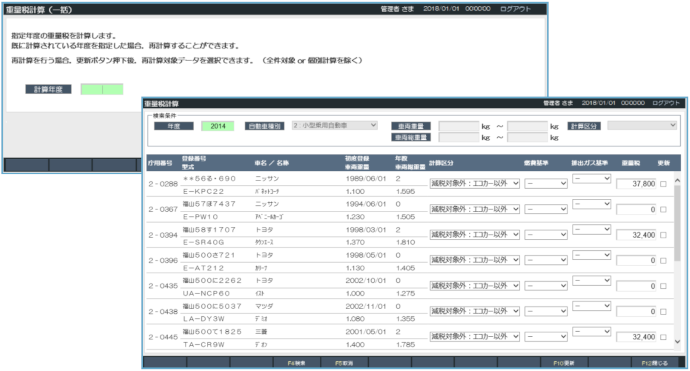Image resolution: width=690 pixels, height=371 pixels.
Task: Click the F12 閉じる function button
Action: pyautogui.click(x=655, y=363)
